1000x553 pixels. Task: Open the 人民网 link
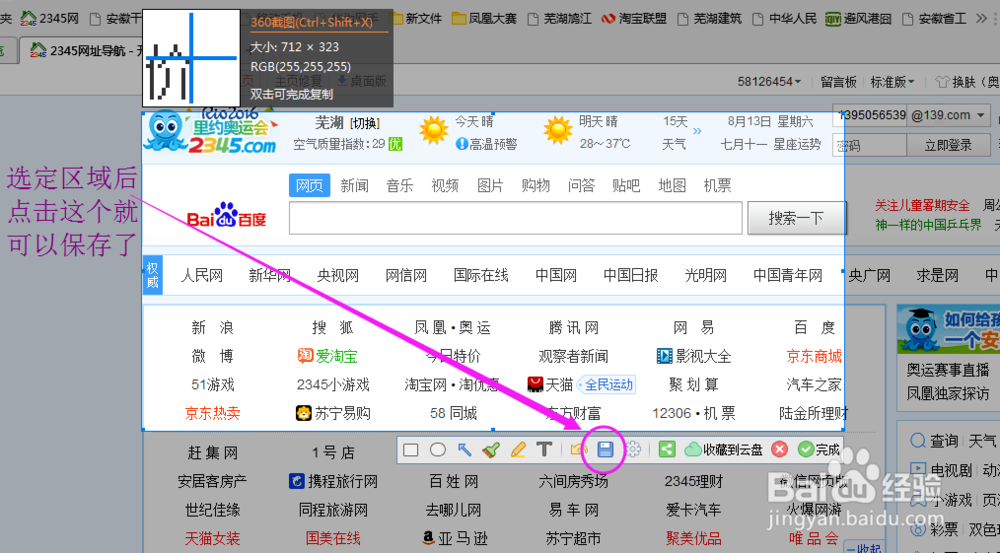[202, 276]
